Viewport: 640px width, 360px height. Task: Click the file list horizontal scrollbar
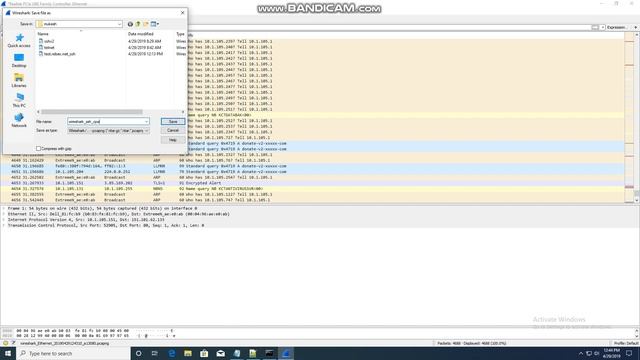(91, 112)
